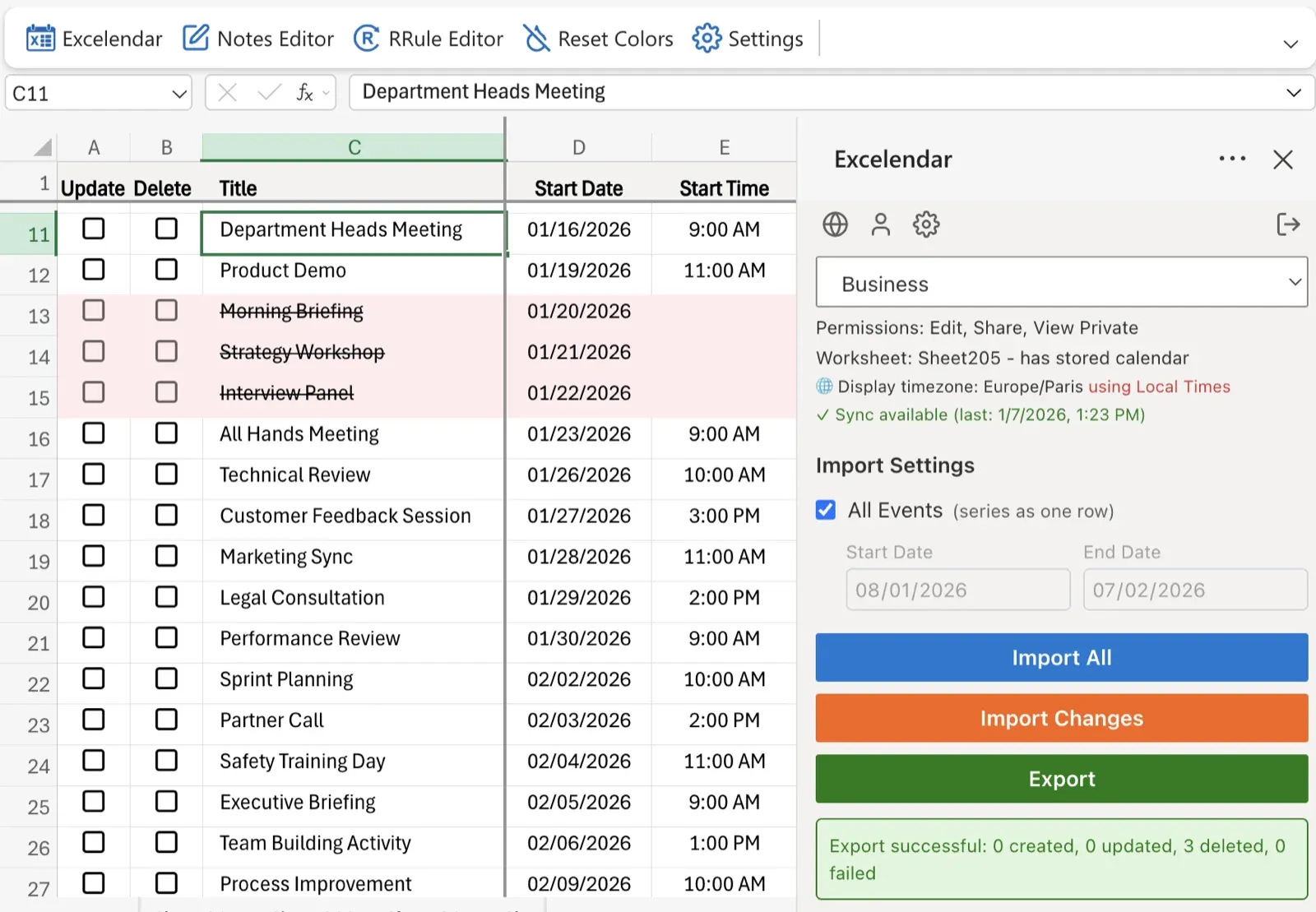
Task: Click the Import Changes button
Action: 1062,718
